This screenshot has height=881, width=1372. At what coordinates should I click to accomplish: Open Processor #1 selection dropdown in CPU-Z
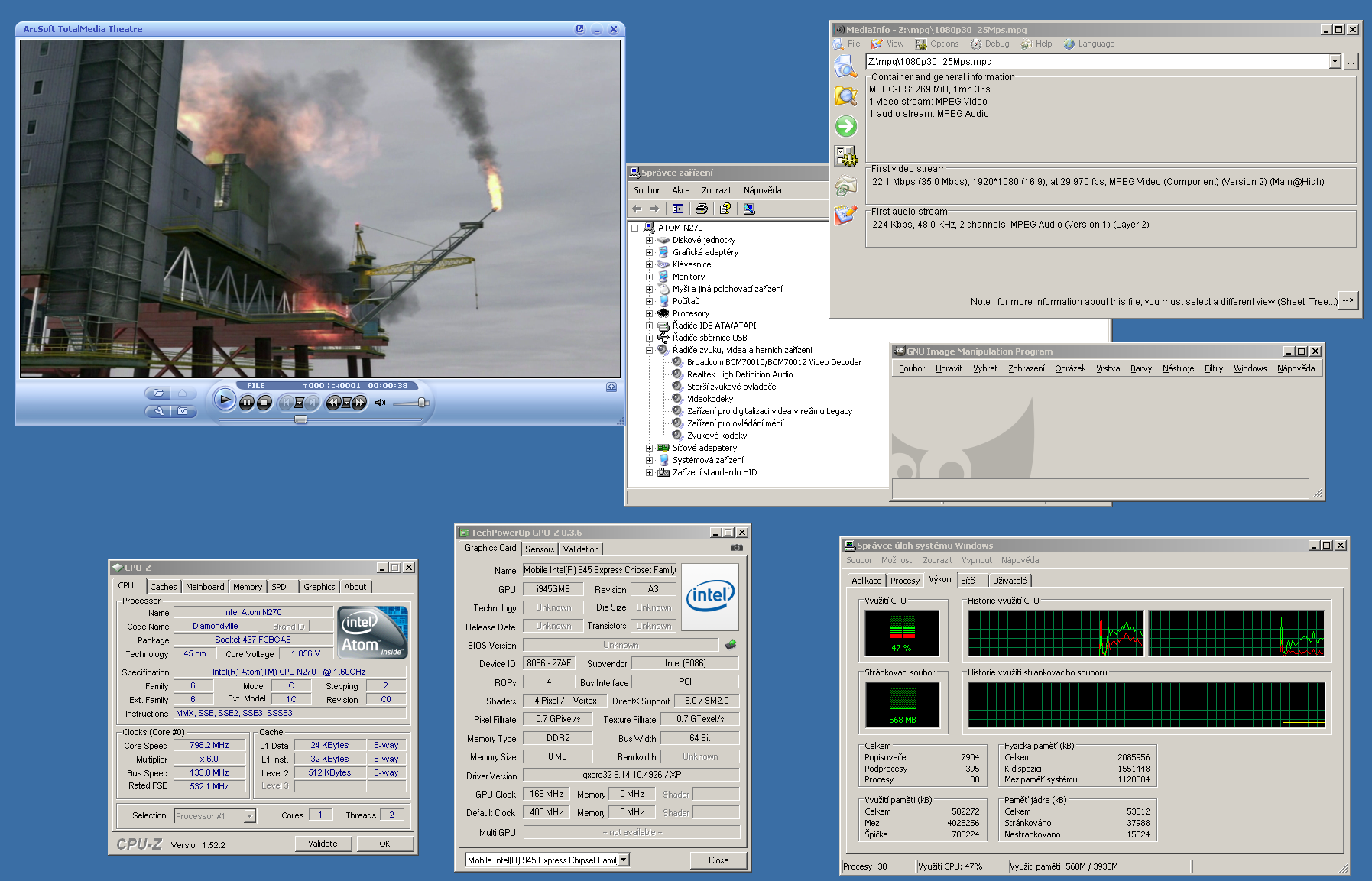(x=249, y=816)
